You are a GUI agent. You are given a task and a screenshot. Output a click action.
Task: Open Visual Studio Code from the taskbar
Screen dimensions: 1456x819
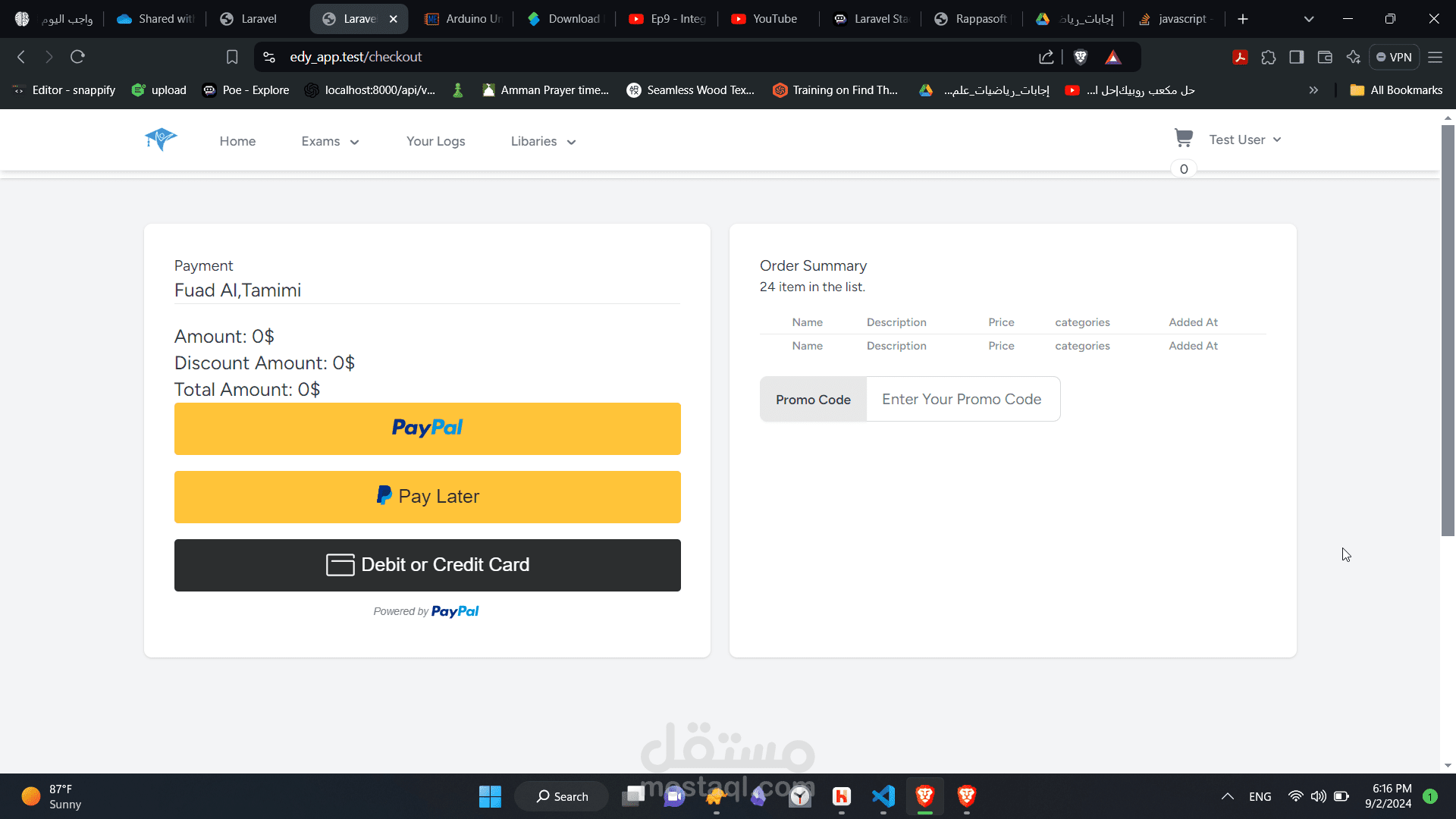(x=883, y=796)
